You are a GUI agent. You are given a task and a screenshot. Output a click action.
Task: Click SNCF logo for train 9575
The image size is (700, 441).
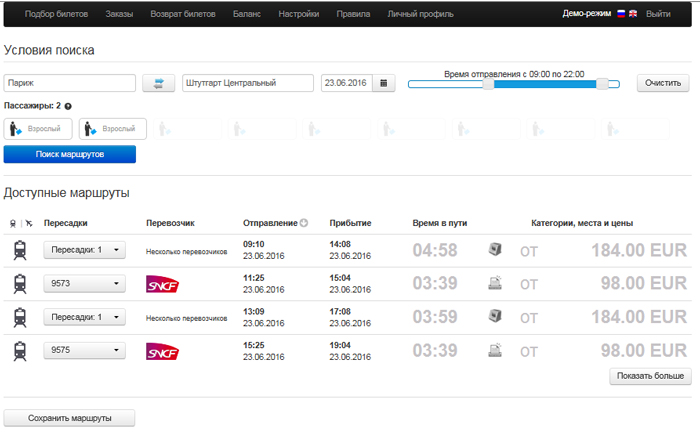click(x=162, y=352)
